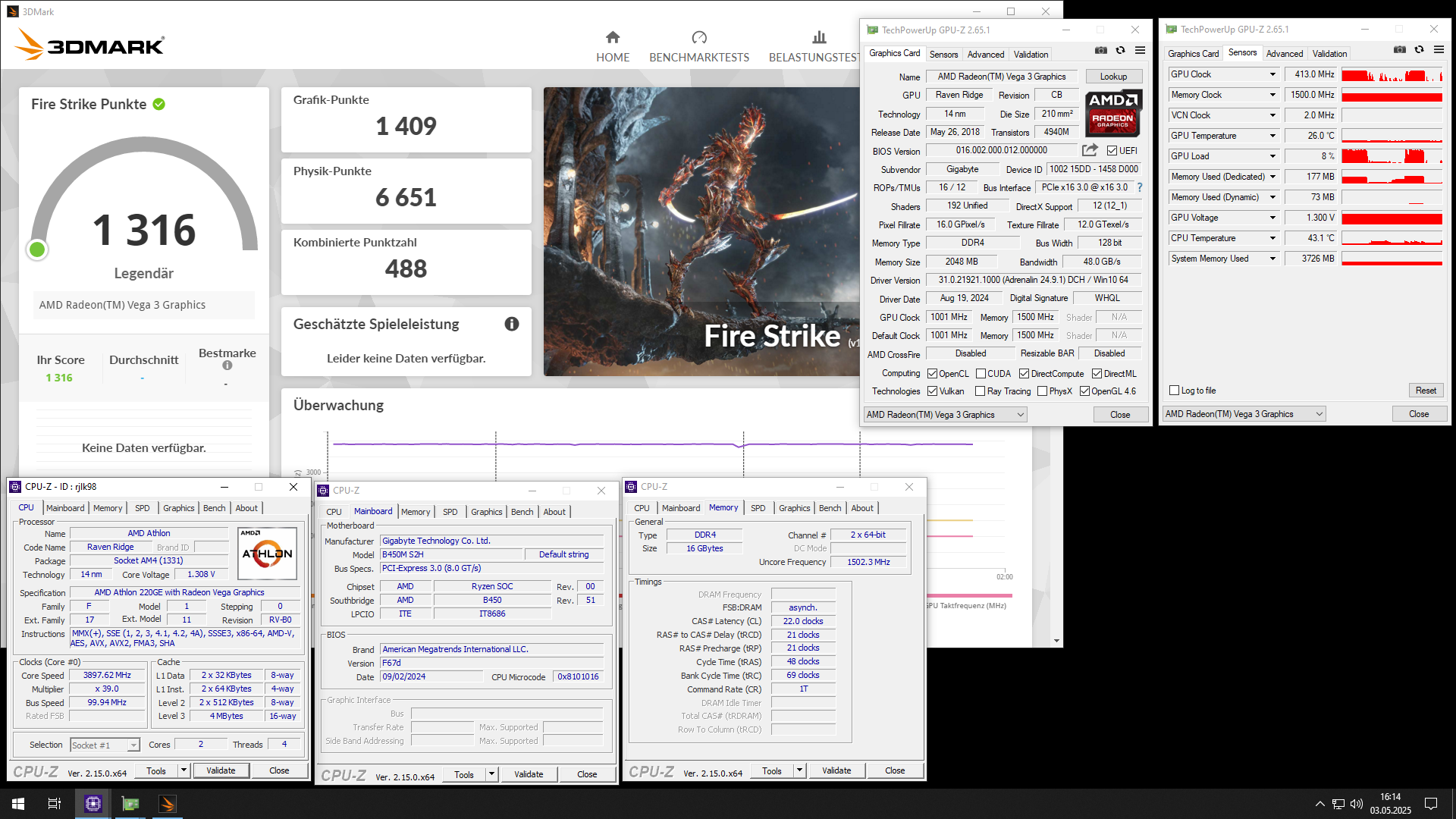This screenshot has width=1456, height=819.
Task: Toggle Ray Tracing checkbox in GPU-Z
Action: point(981,391)
